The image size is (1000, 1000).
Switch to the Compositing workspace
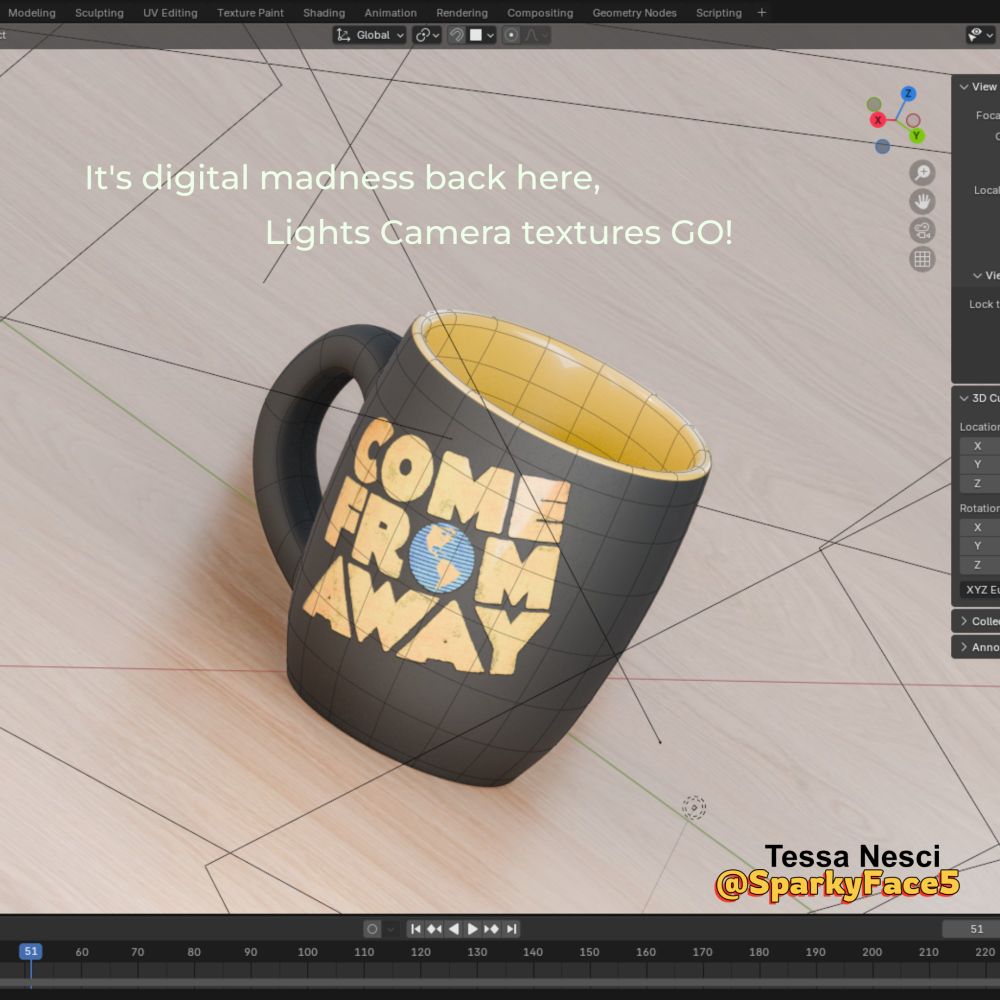point(540,13)
